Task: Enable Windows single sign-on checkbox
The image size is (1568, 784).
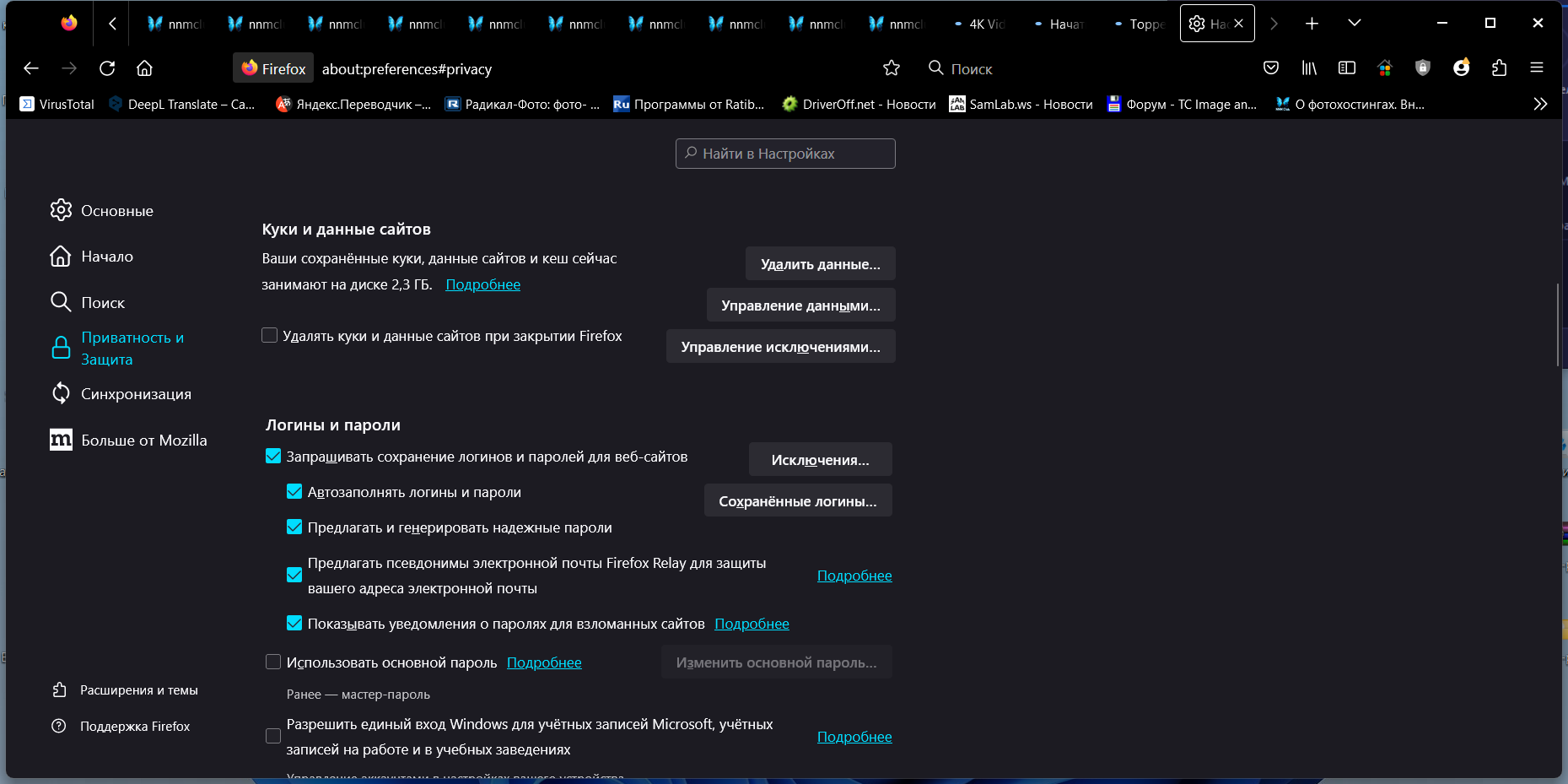Action: [x=273, y=736]
